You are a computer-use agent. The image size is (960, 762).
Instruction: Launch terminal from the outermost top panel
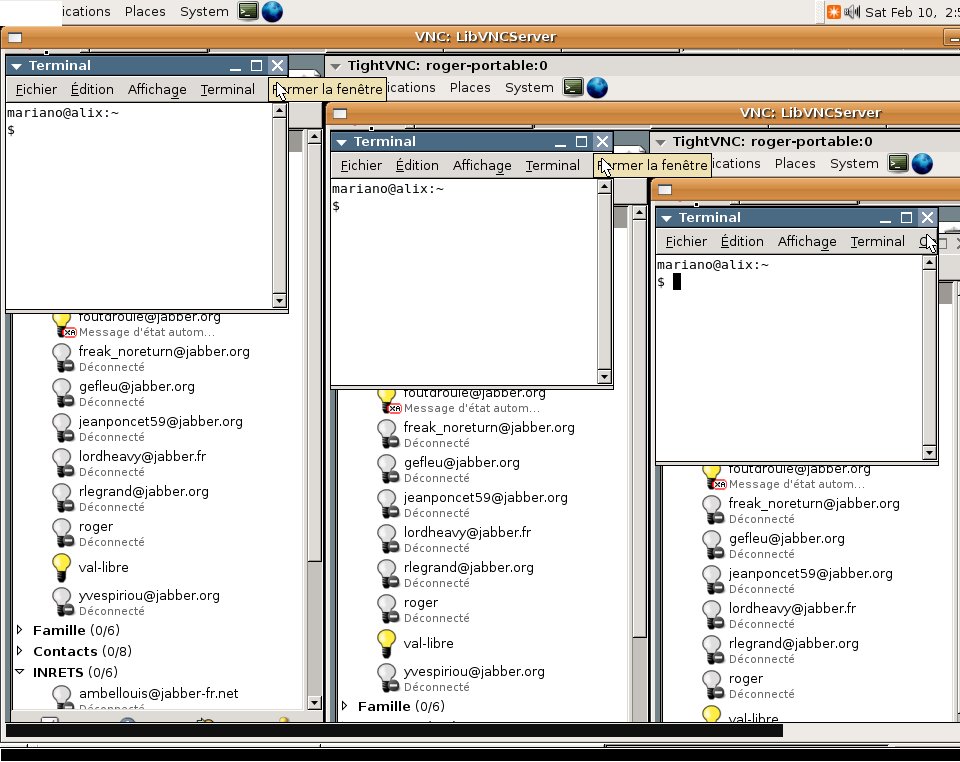coord(248,12)
